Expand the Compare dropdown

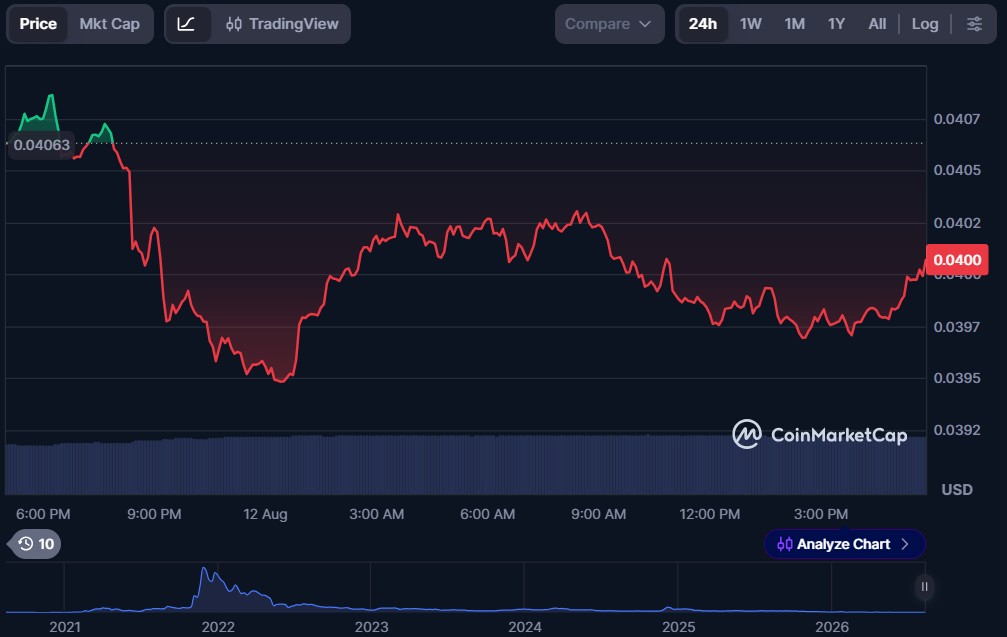click(609, 24)
